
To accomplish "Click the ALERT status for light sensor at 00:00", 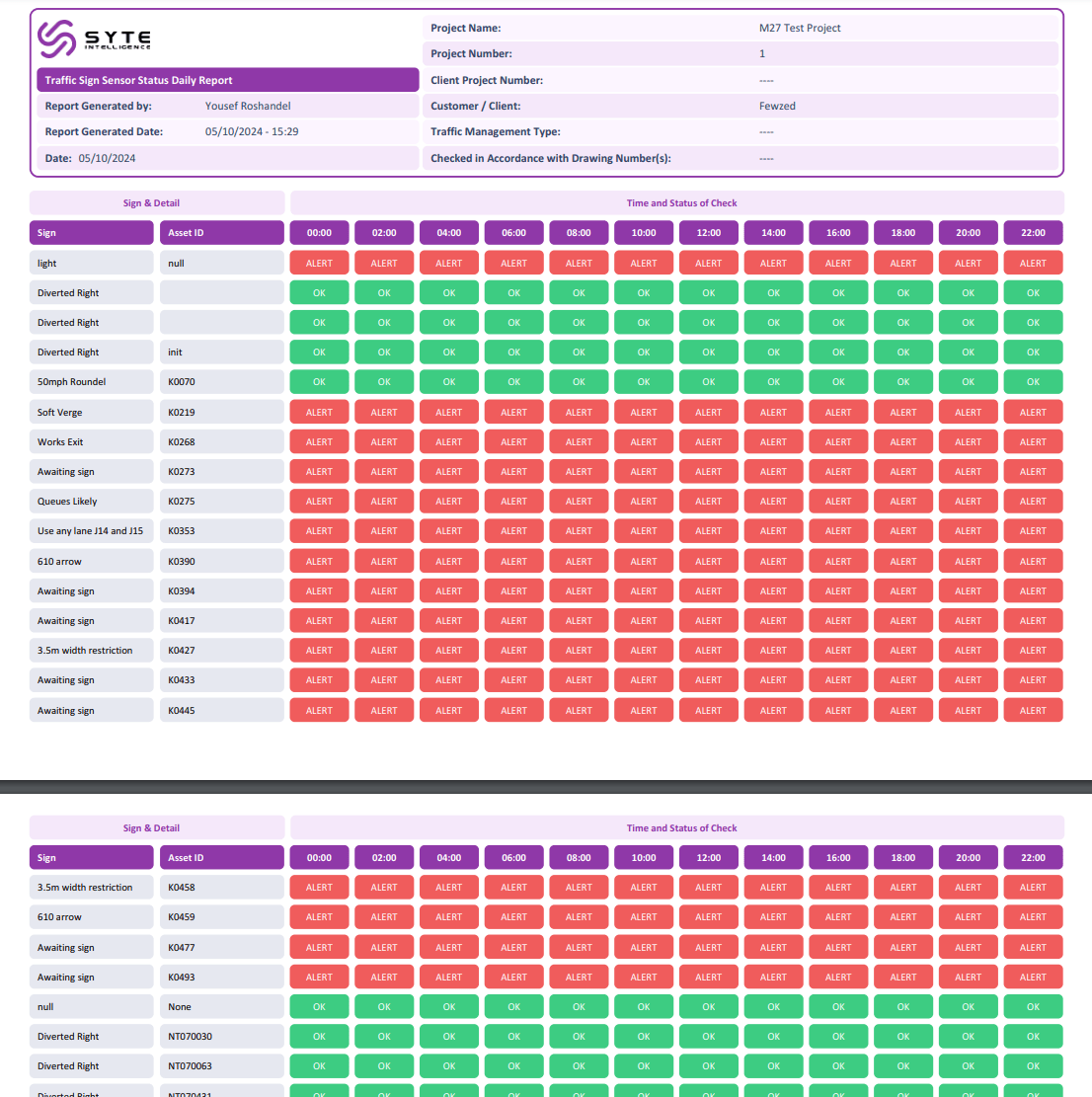I will point(319,263).
